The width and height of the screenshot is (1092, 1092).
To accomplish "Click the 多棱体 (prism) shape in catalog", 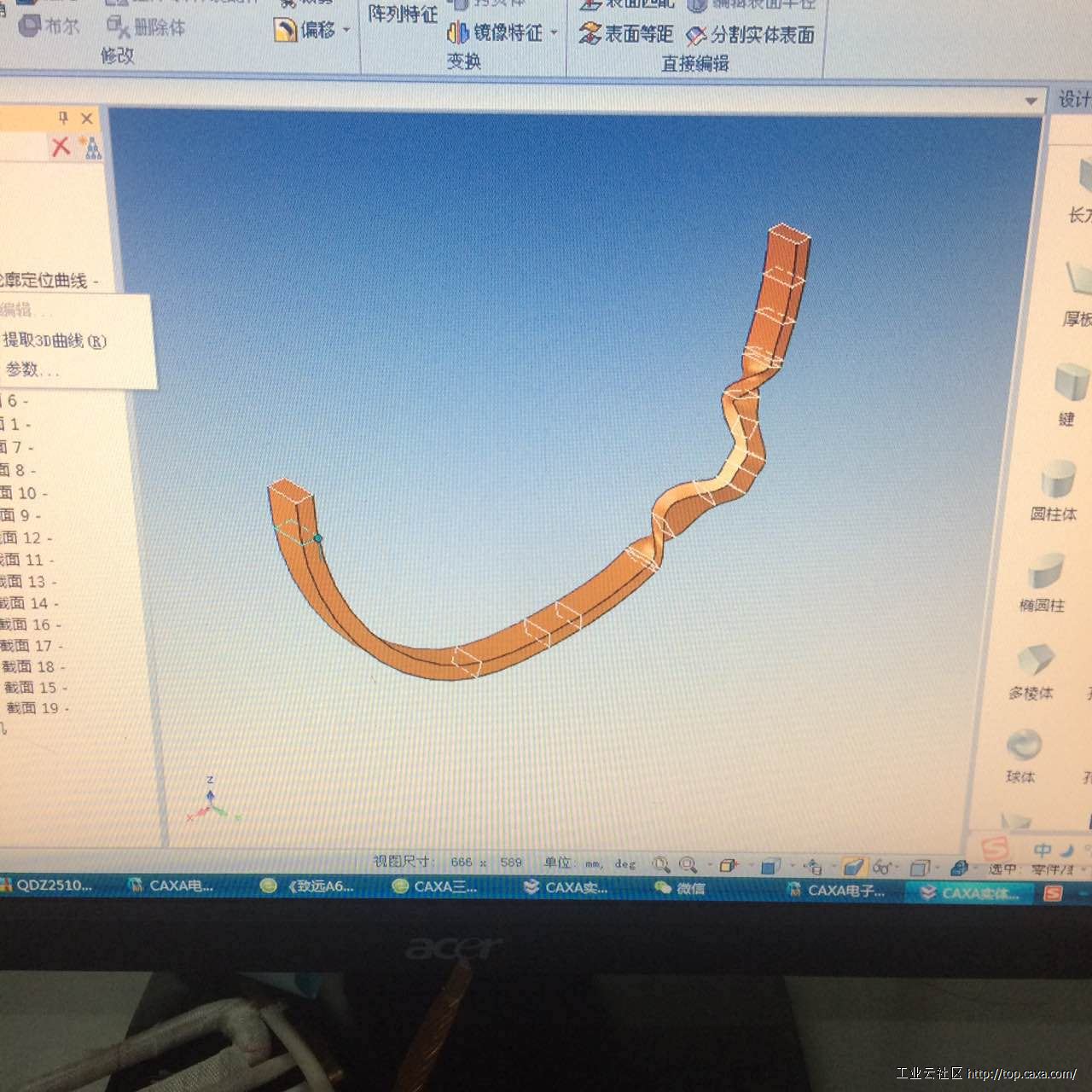I will (1032, 672).
